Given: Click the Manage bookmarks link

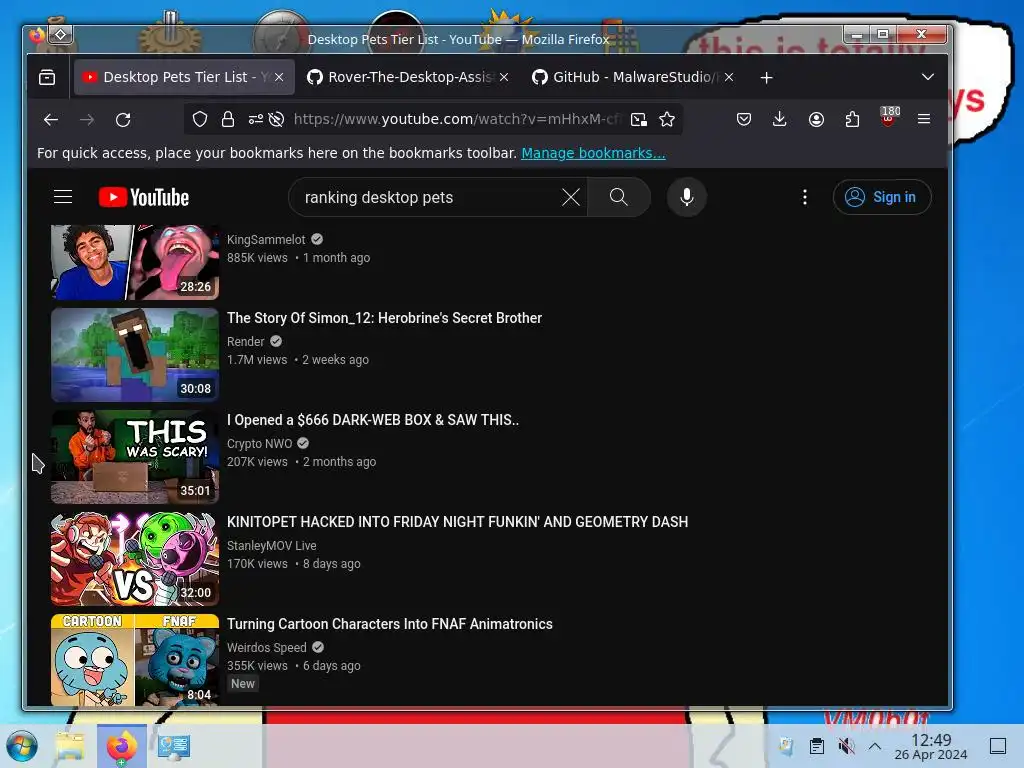Looking at the screenshot, I should click(x=593, y=153).
